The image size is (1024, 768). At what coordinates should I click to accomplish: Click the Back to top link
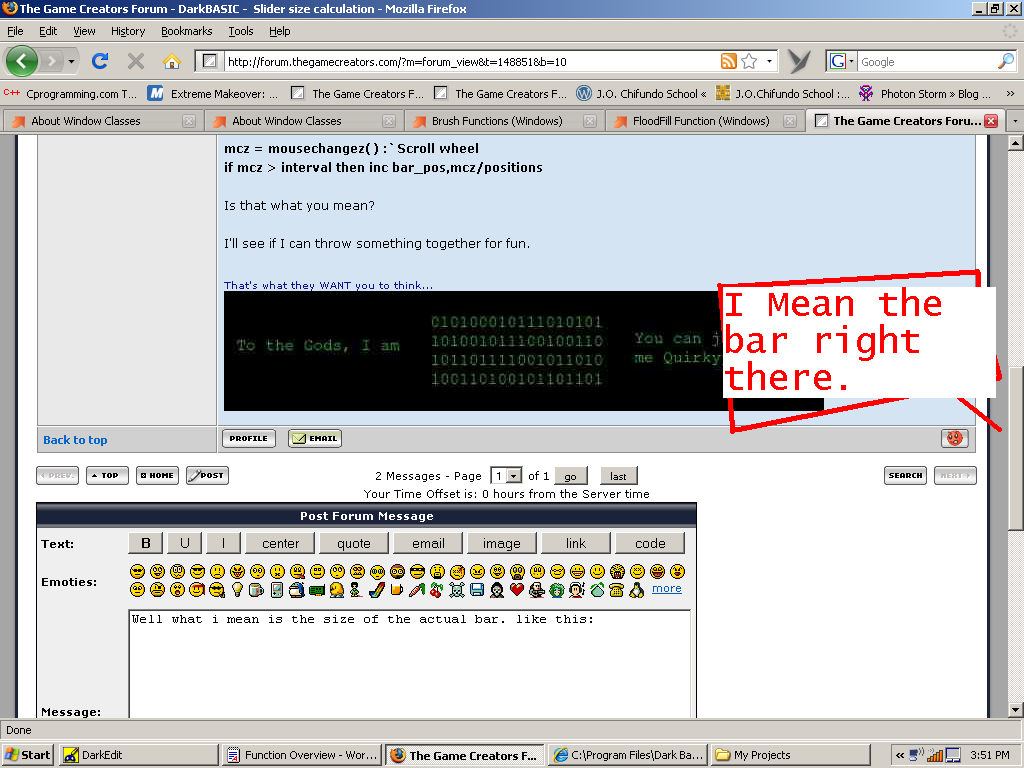tap(75, 440)
